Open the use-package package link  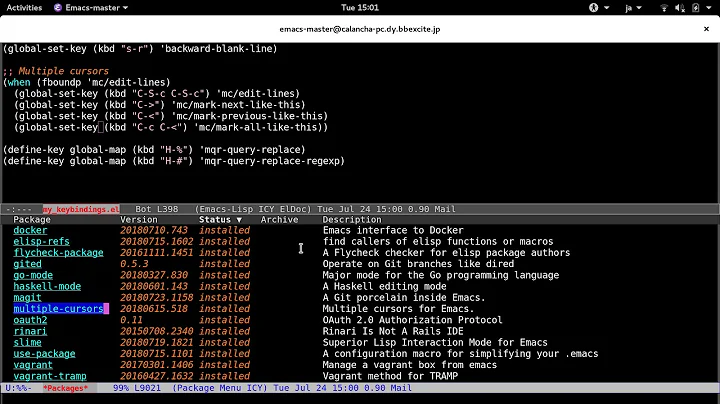(44, 354)
